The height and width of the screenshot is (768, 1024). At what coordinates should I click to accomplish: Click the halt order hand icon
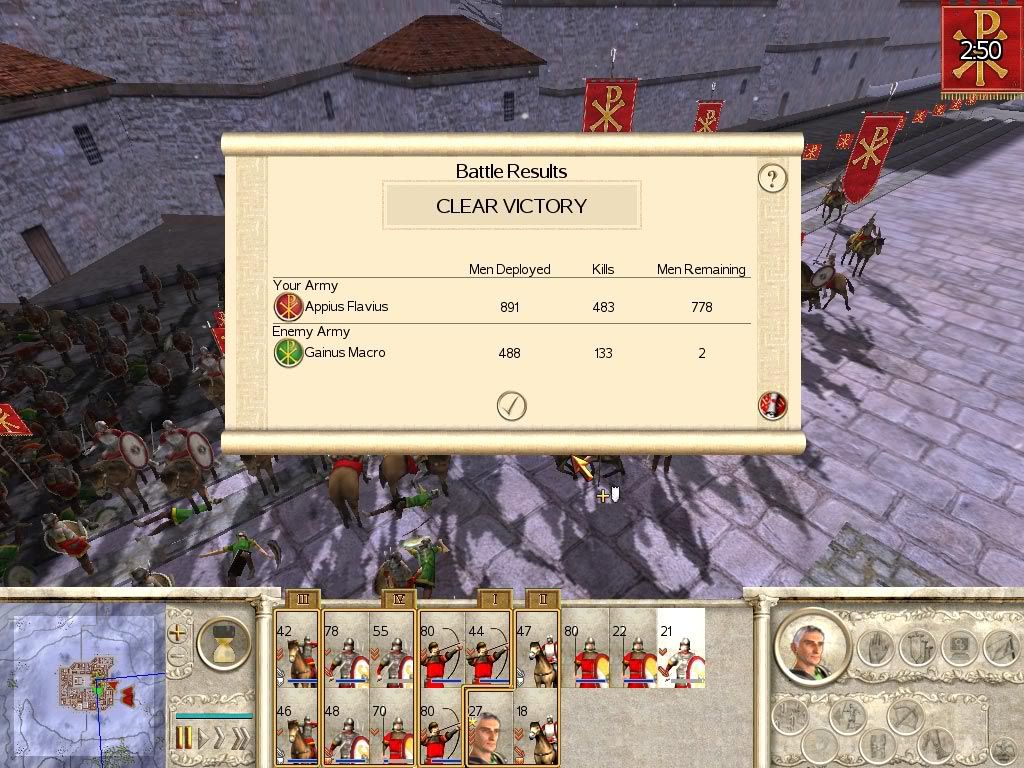[875, 647]
